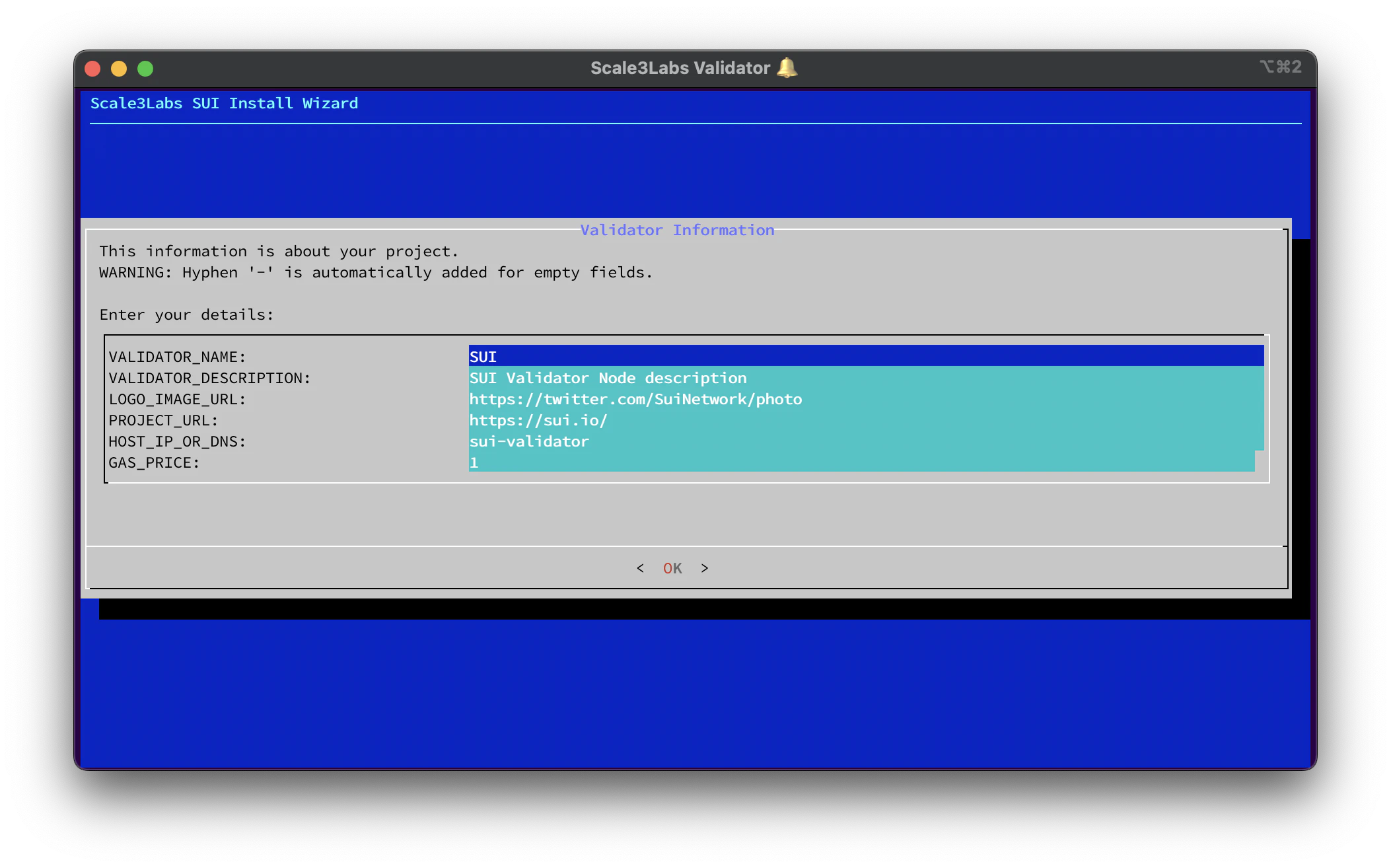Click the 'HOST_IP_OR_DNS:' label
The height and width of the screenshot is (868, 1391).
177,441
